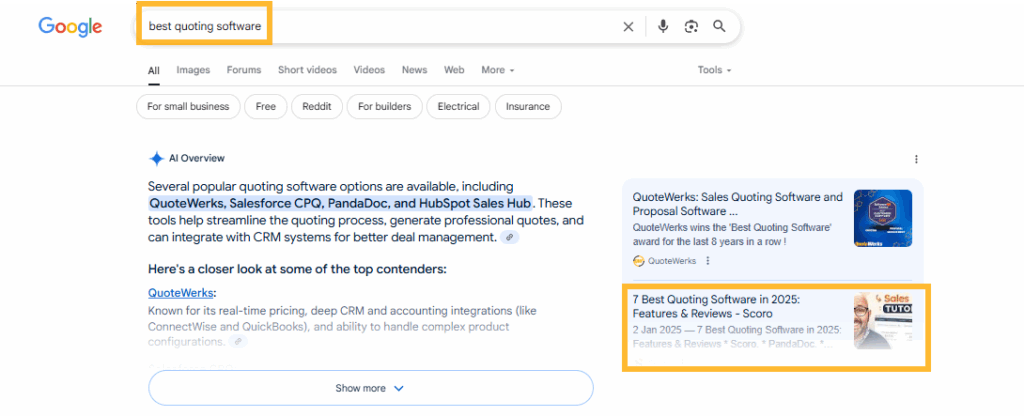
Task: Click the QuoteWerks award thumbnail image
Action: pyautogui.click(x=882, y=218)
